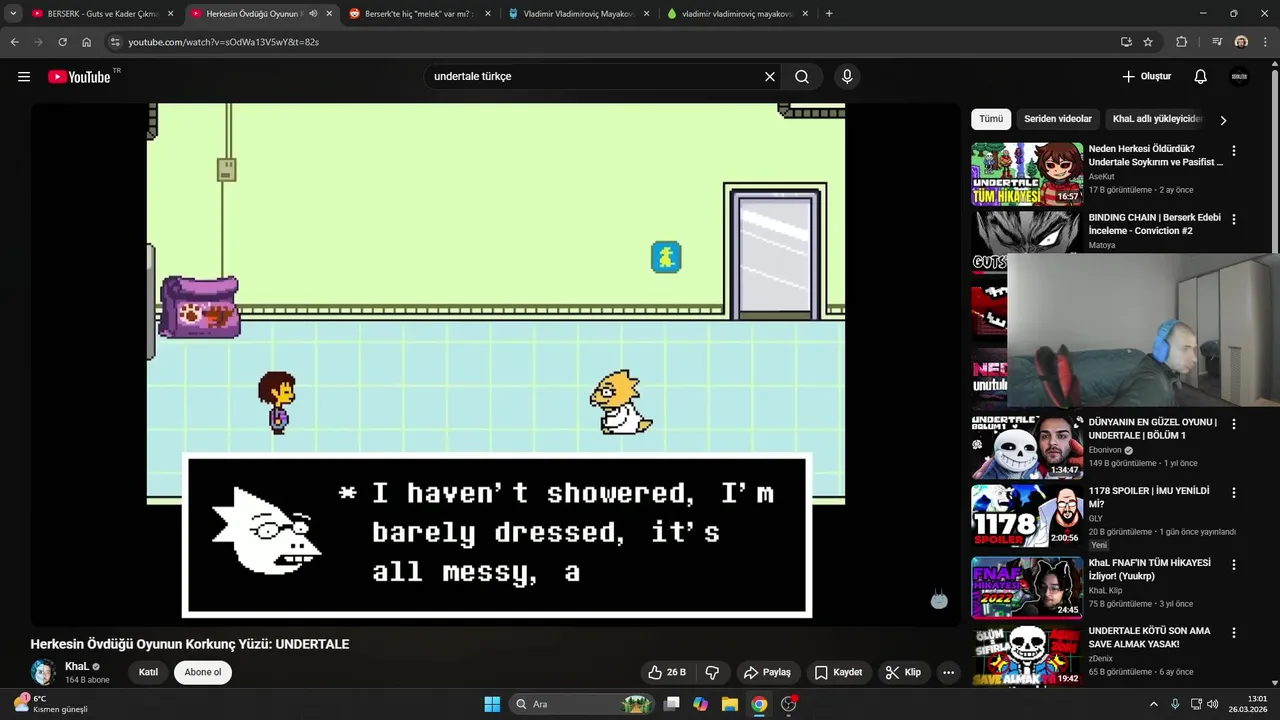The image size is (1280, 720).
Task: Open File Explorer from taskbar
Action: [x=730, y=704]
